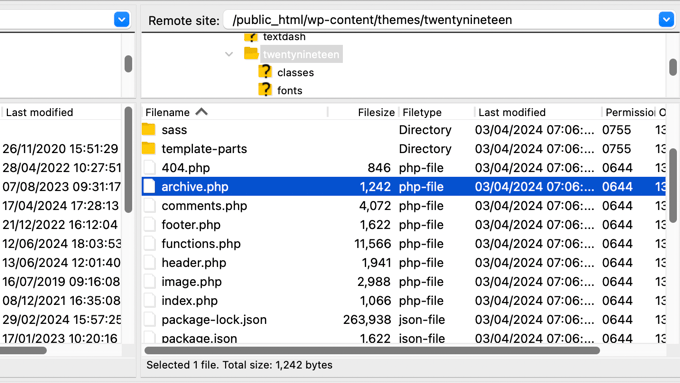This screenshot has width=680, height=383.
Task: Click local entry dated 17/04/2024 17:28:13
Action: 60,206
